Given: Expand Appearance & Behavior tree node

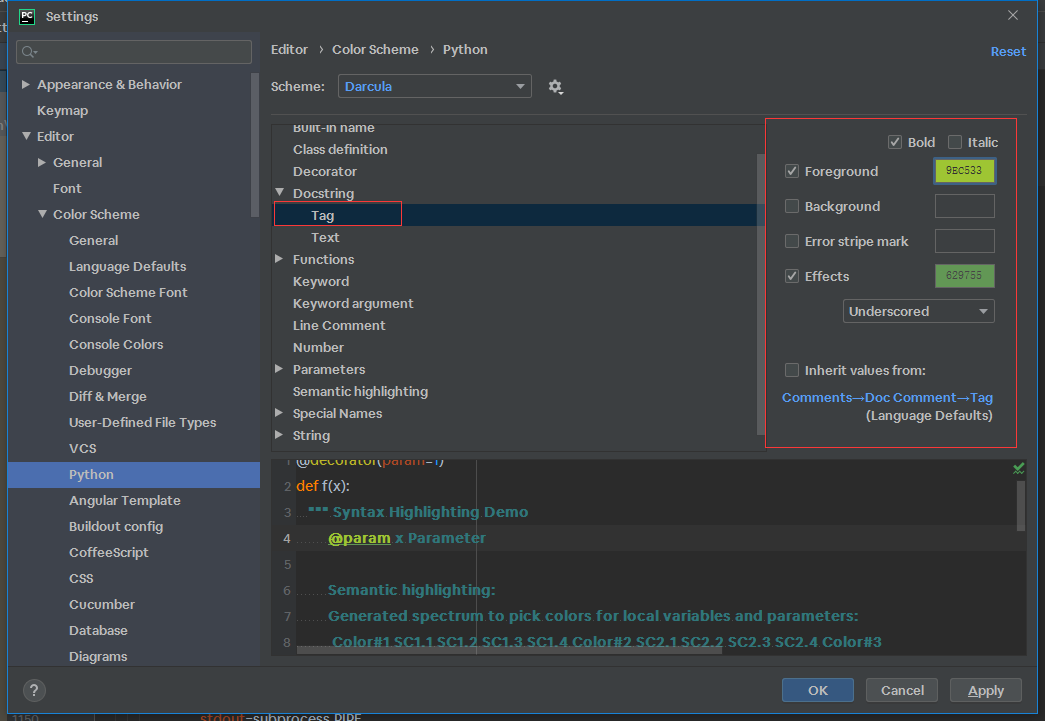Looking at the screenshot, I should 25,85.
